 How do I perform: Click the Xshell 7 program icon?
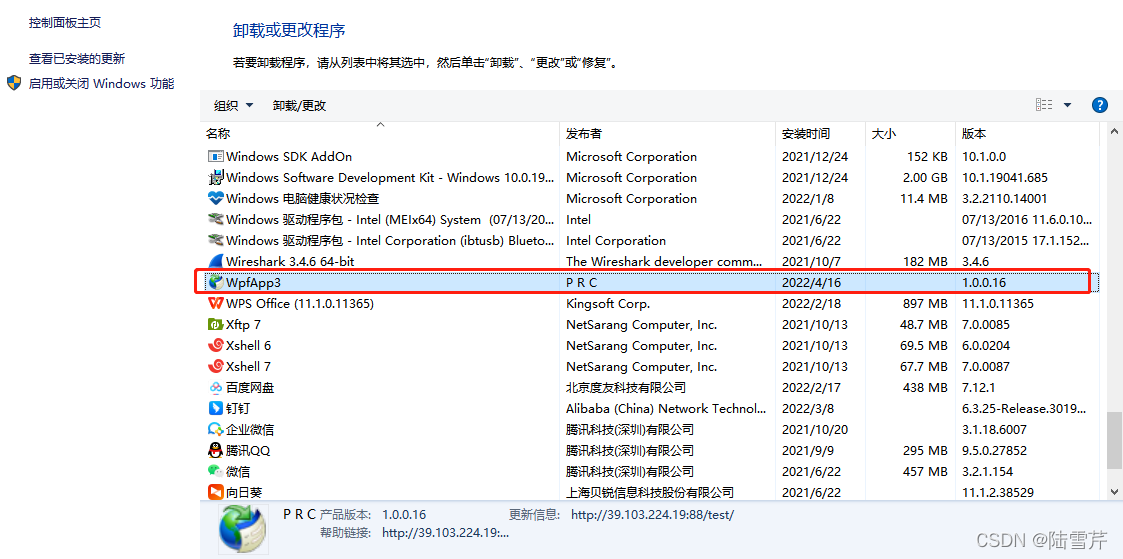(216, 366)
